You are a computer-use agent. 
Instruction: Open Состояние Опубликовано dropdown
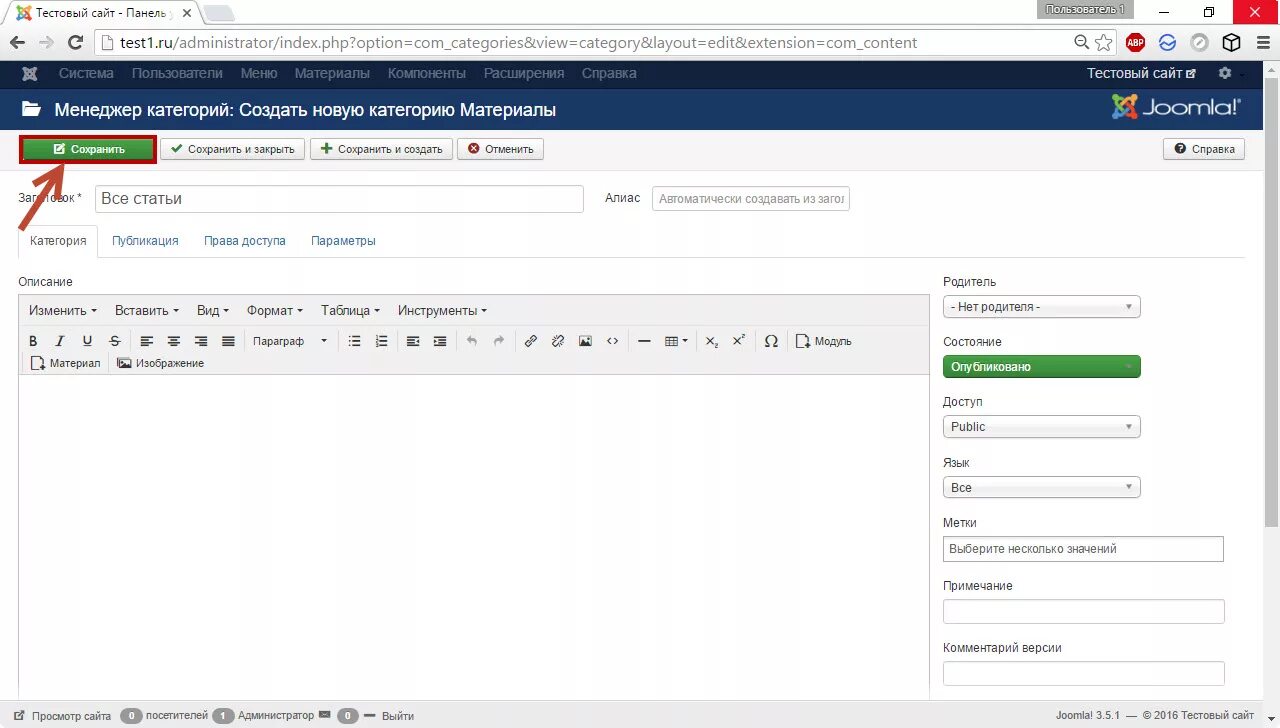coord(1041,367)
